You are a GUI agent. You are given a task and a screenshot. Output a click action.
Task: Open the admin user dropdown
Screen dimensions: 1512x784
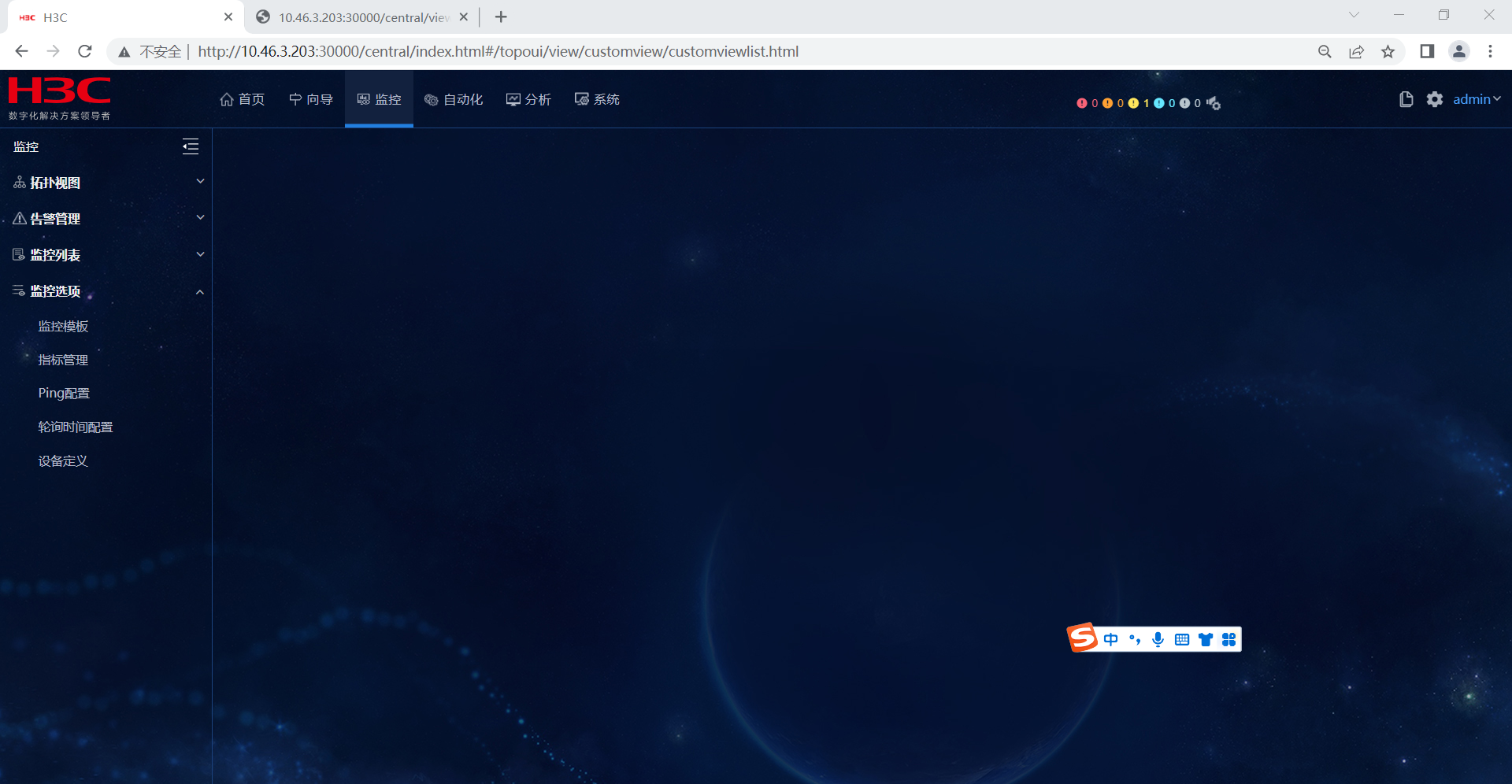pyautogui.click(x=1477, y=99)
